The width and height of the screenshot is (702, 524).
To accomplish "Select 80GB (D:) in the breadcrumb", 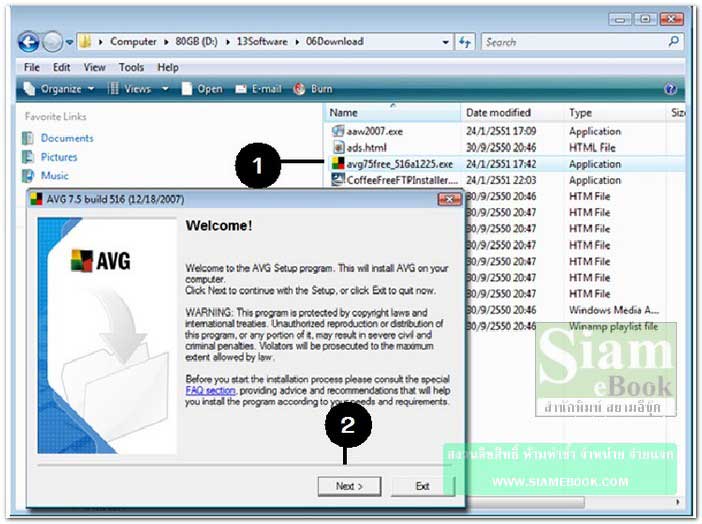I will pos(196,42).
